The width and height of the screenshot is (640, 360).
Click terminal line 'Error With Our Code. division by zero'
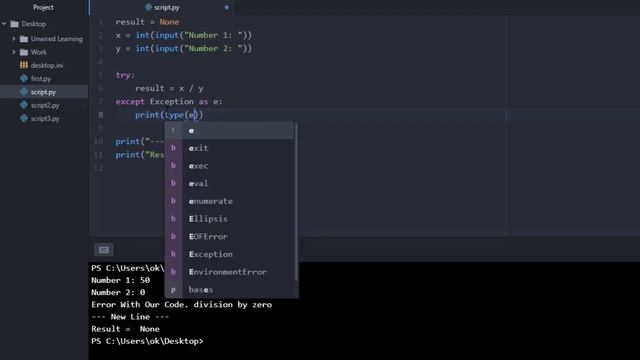point(181,305)
